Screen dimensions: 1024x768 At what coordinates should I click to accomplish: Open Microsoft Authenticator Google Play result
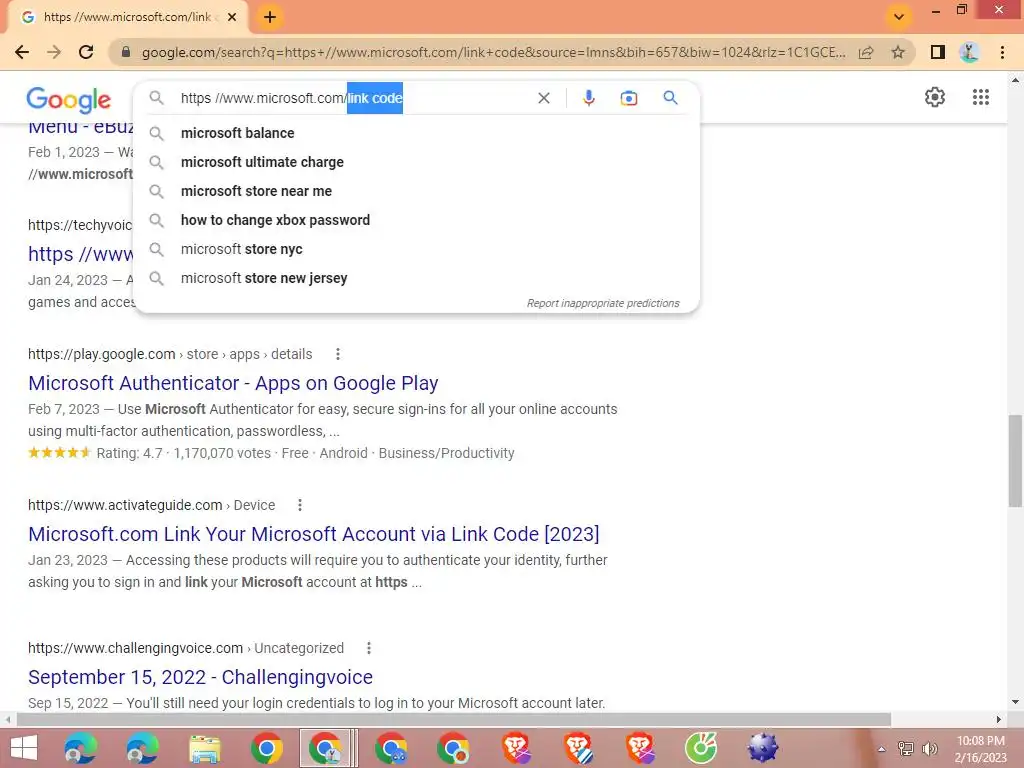coord(233,383)
